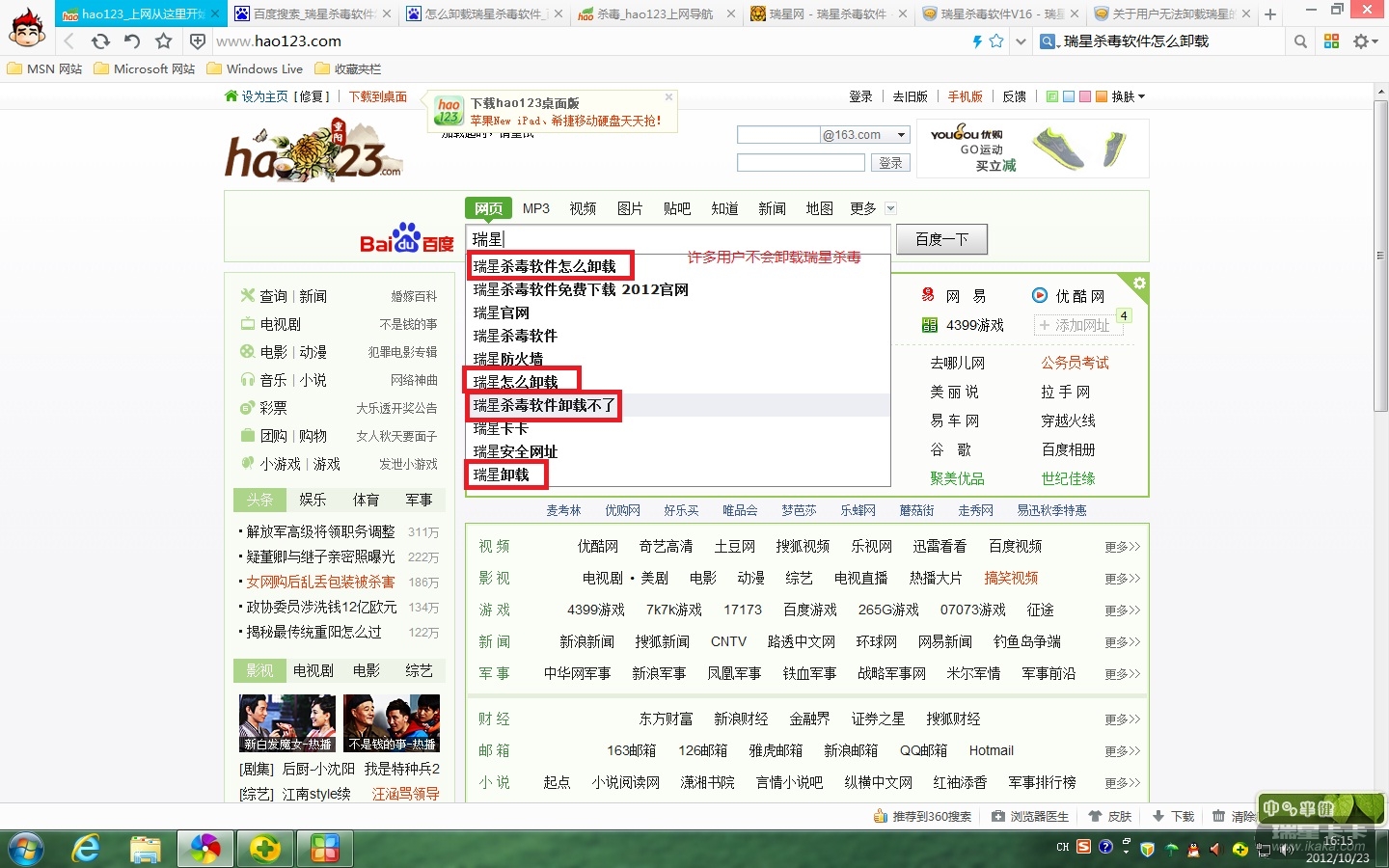Expand 更多>> in the 军事 row
1389x868 pixels.
[x=1123, y=674]
